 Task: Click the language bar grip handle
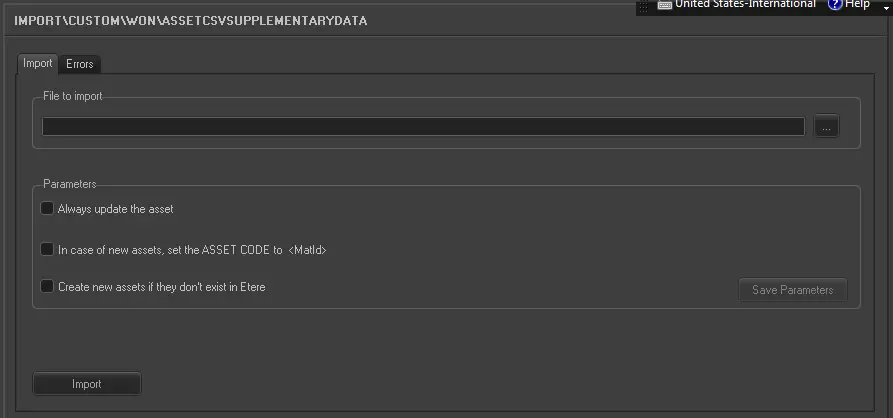[643, 5]
